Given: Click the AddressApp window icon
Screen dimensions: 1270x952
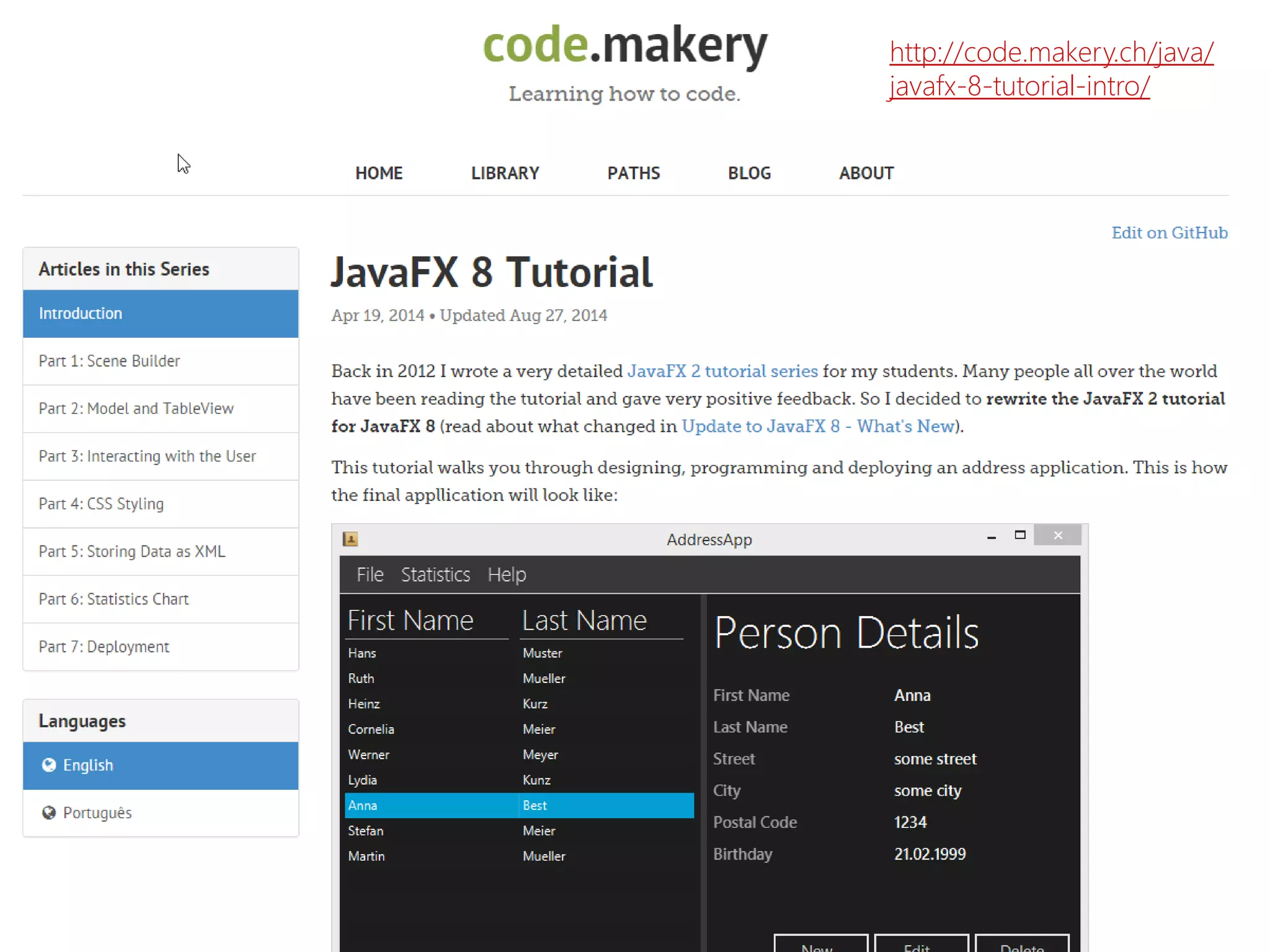Looking at the screenshot, I should tap(350, 539).
